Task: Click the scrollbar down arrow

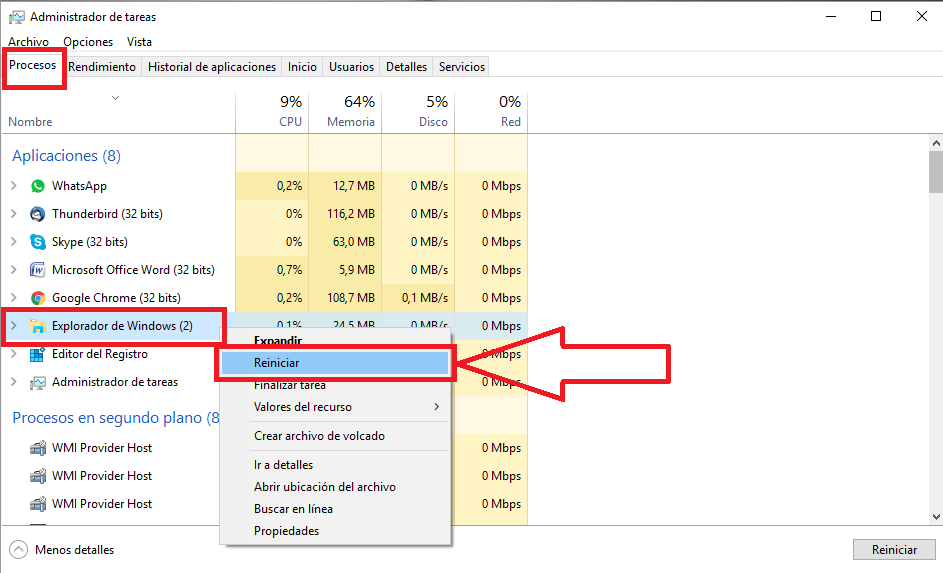Action: pos(936,516)
